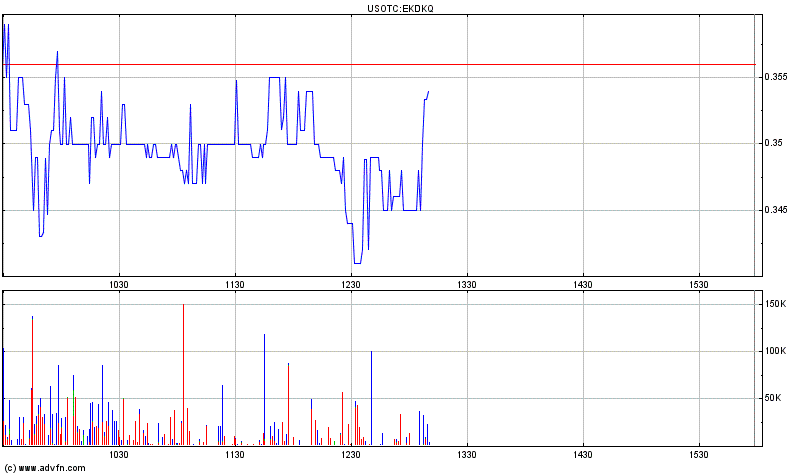Click the 1130 label under volume chart
Viewport: 800px width, 475px height.
coord(235,455)
